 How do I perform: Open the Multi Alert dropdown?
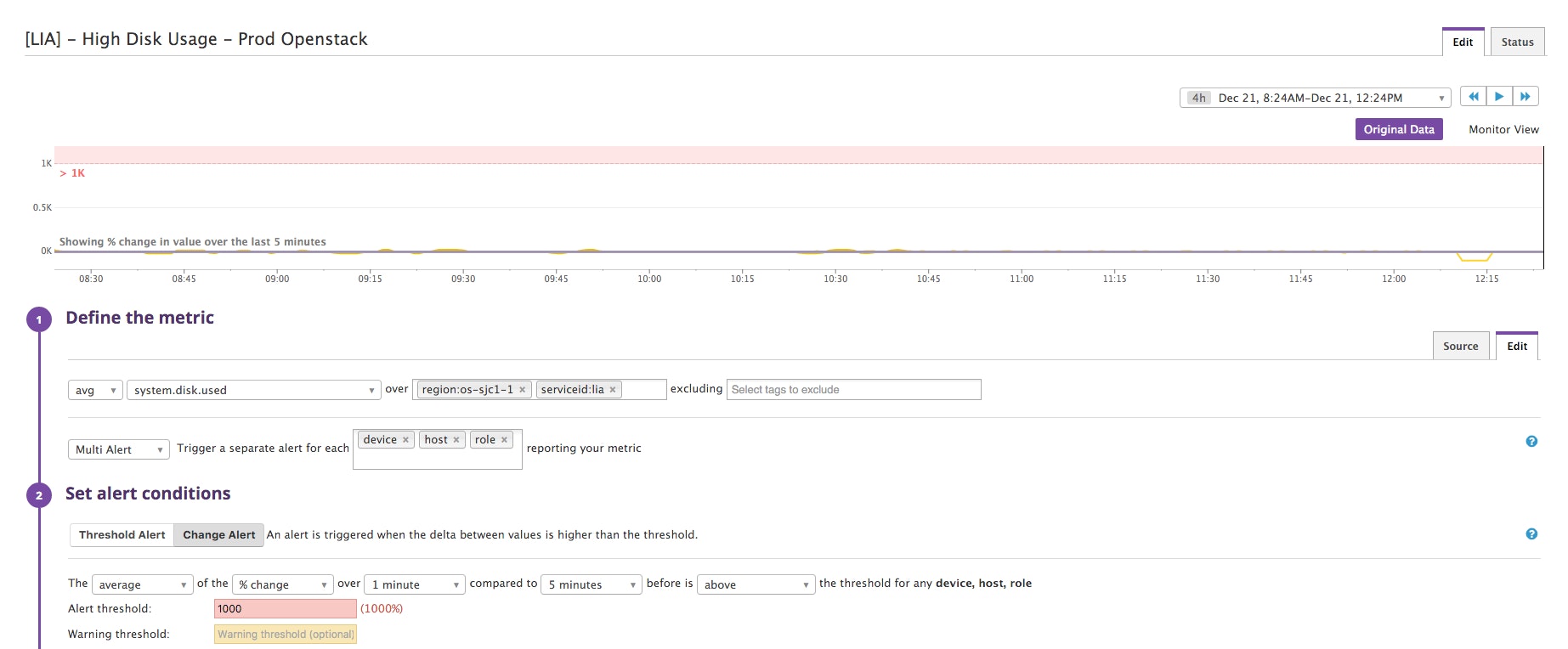tap(118, 450)
